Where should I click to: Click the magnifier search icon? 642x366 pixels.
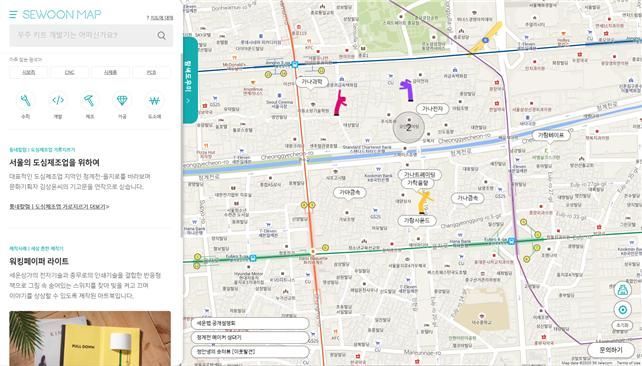(x=162, y=36)
